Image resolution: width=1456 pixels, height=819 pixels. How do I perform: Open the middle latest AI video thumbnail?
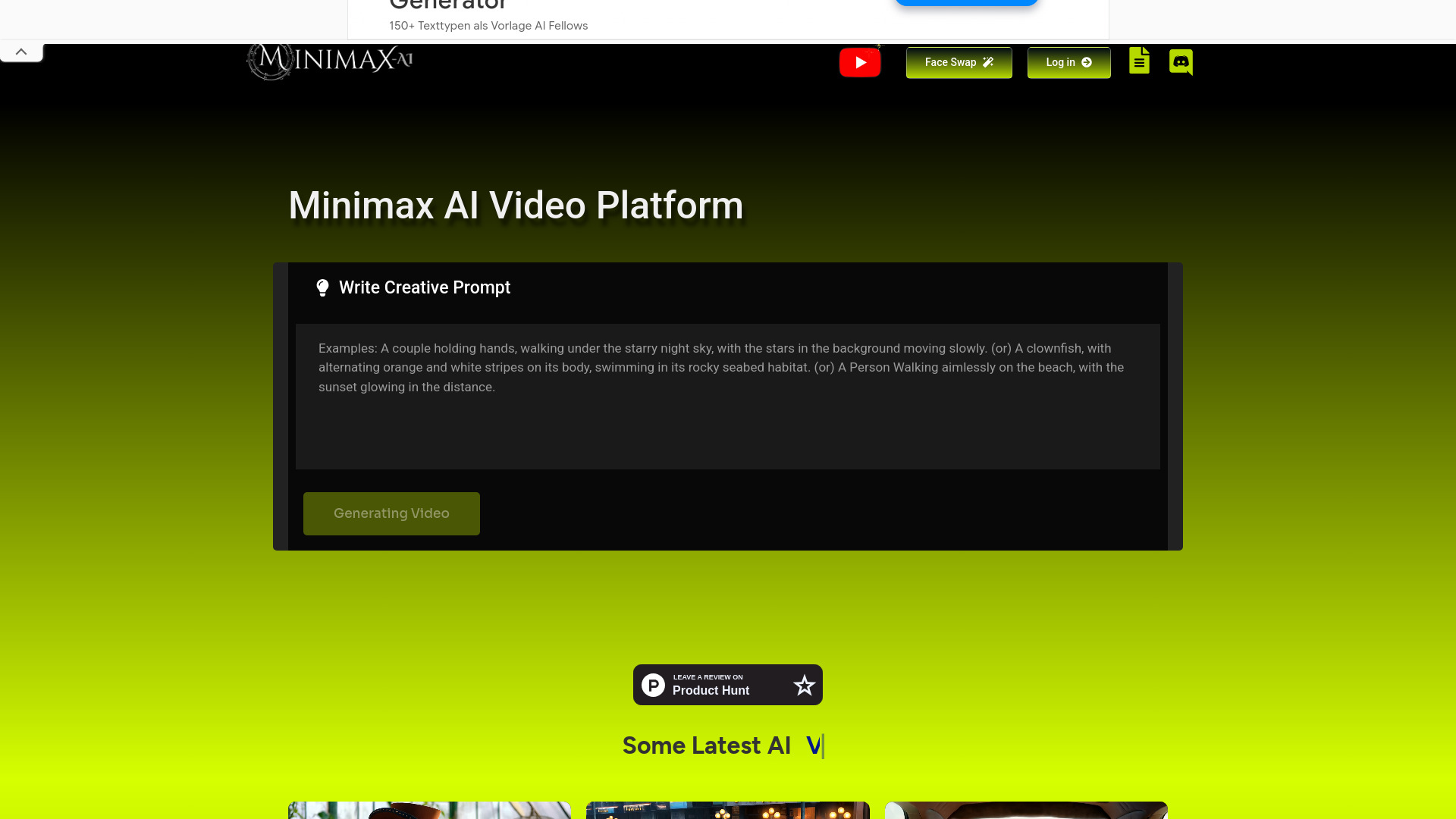pyautogui.click(x=727, y=811)
